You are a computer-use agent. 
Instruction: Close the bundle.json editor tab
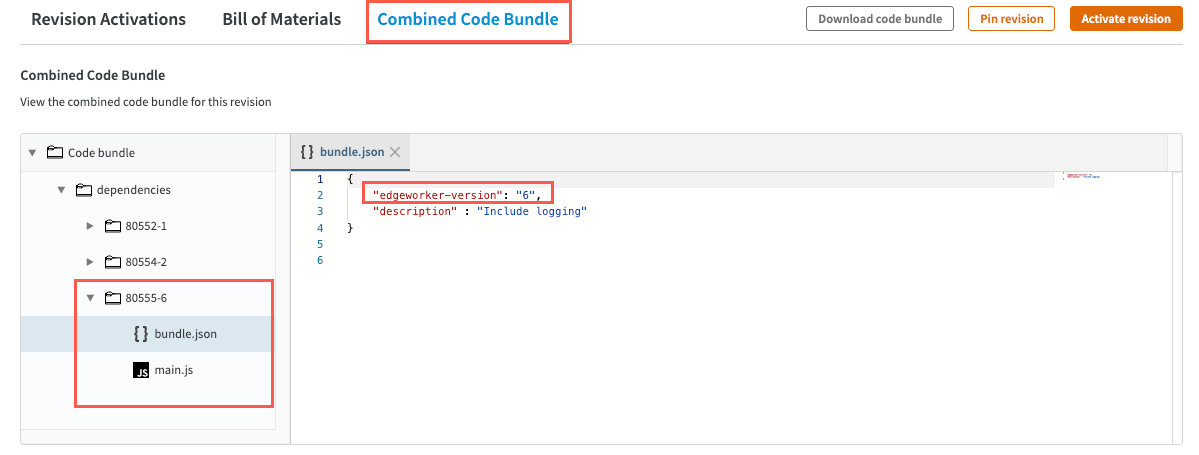coord(395,152)
